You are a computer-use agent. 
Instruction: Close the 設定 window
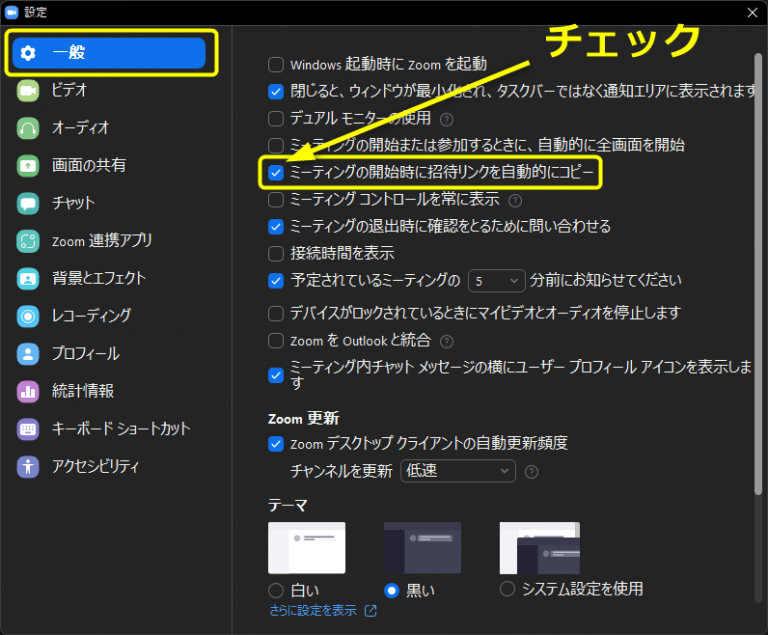[752, 12]
